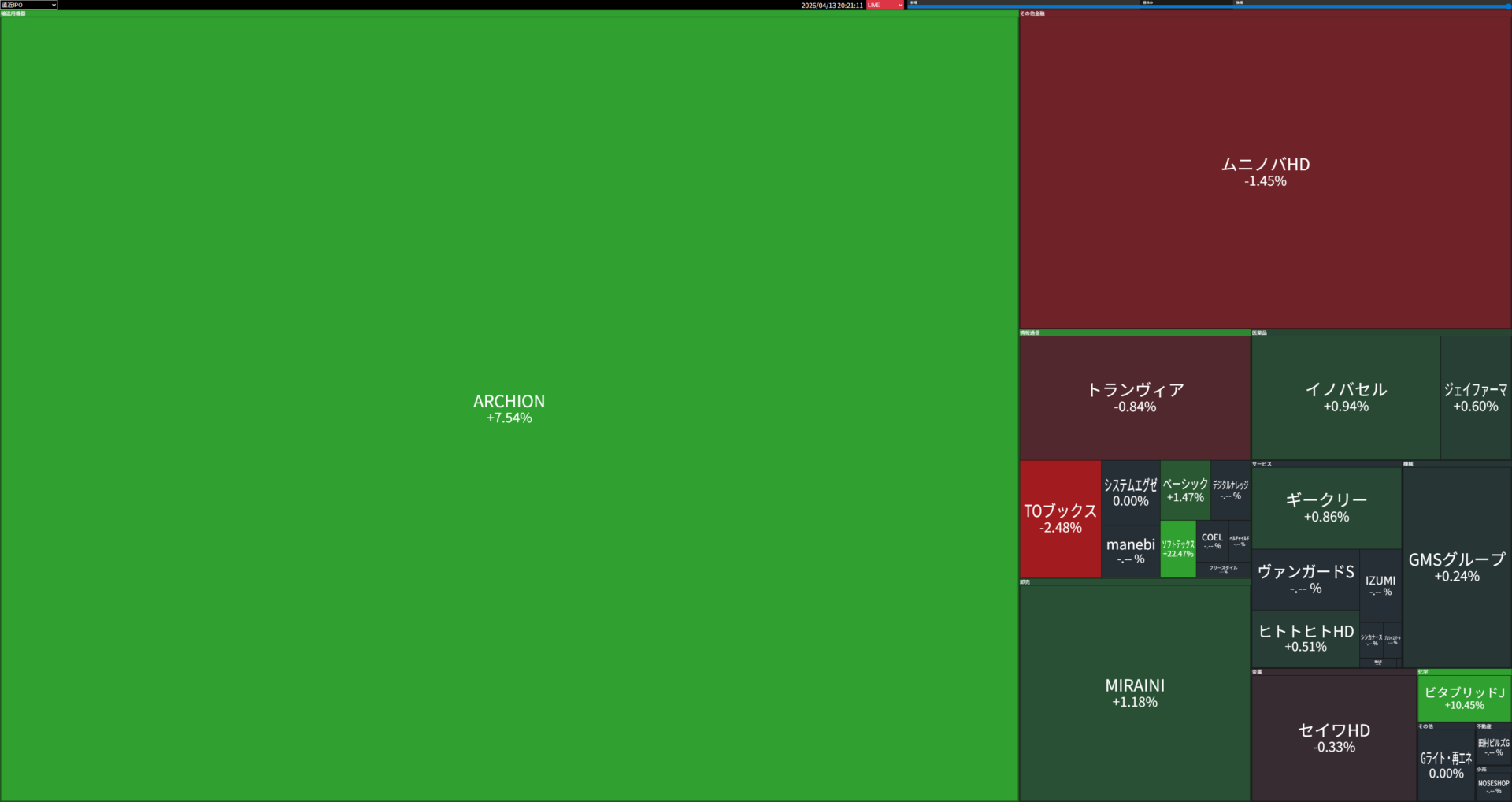
Task: Select the トランヴィア -0.84% tile
Action: pos(1135,397)
